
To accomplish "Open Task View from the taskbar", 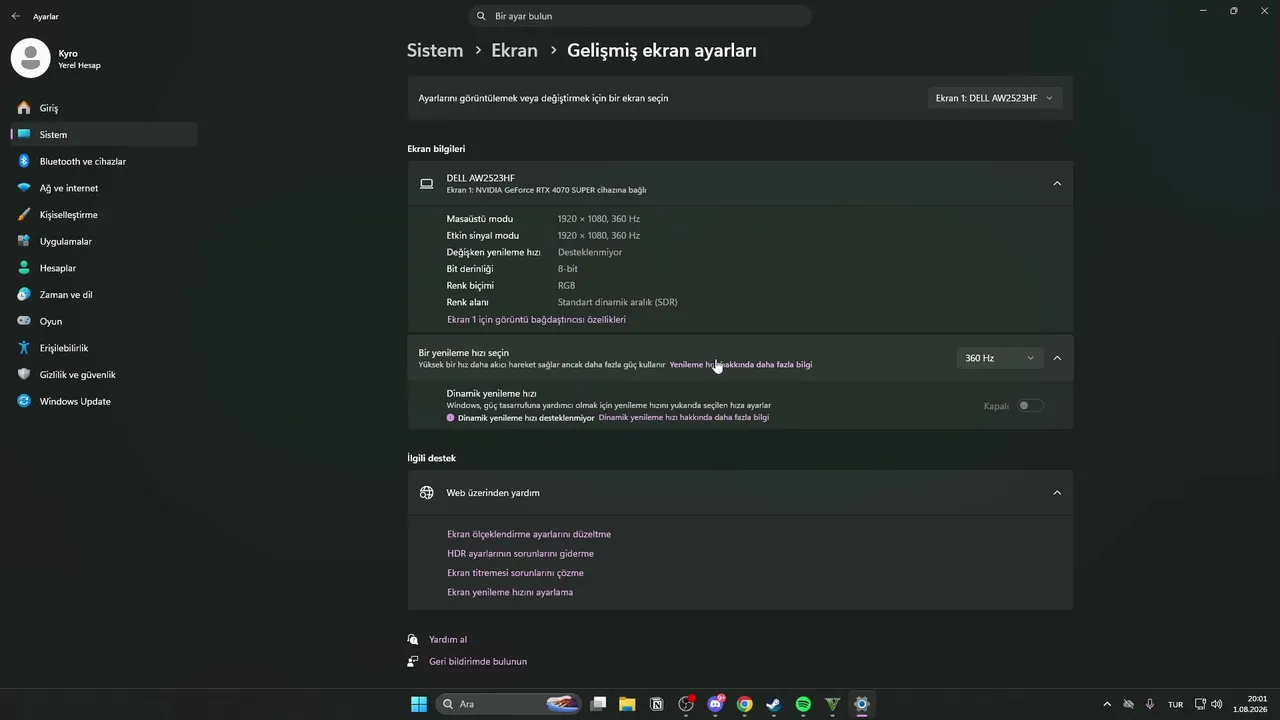I will tap(598, 704).
